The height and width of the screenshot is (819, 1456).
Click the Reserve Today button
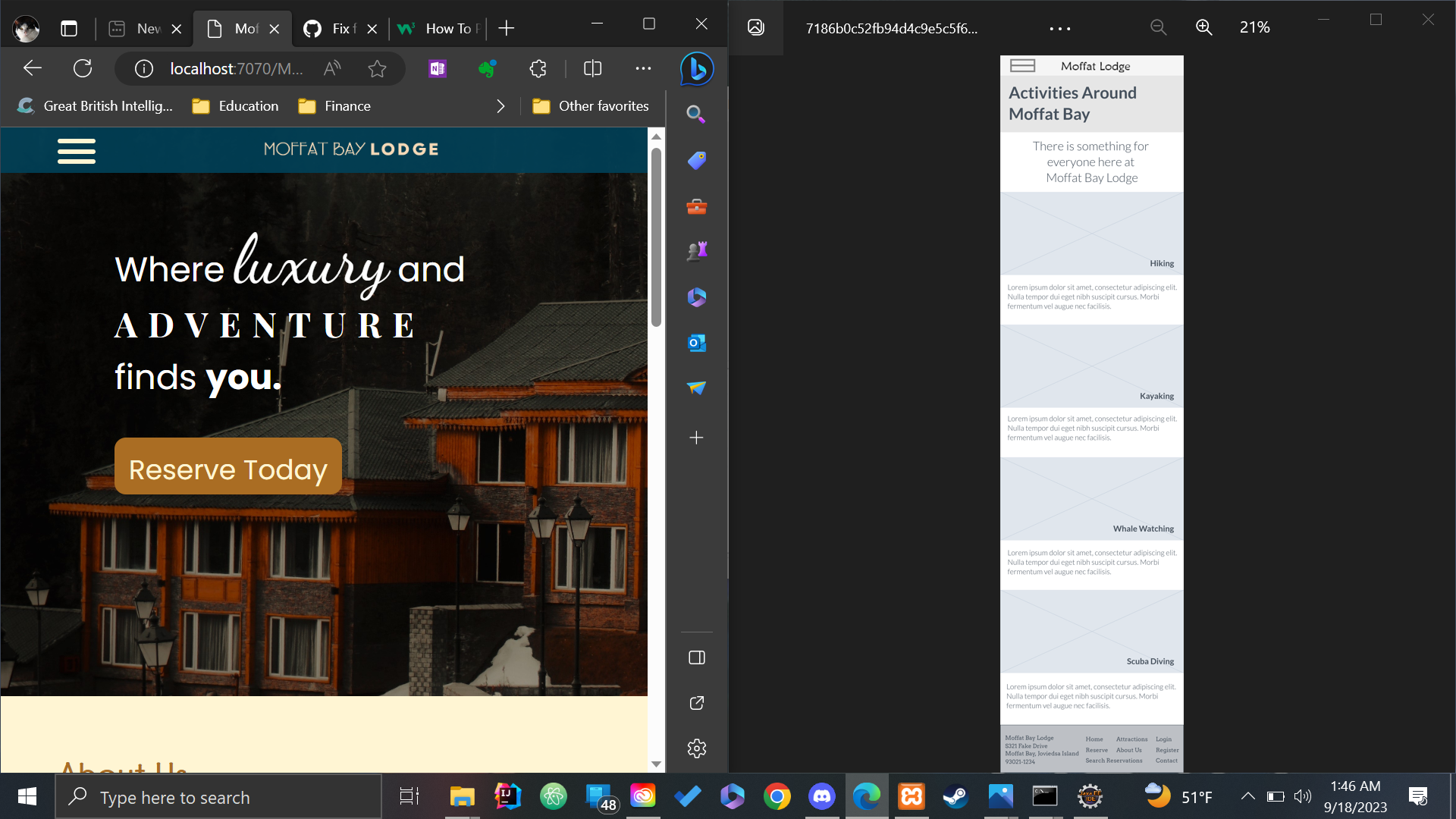tap(227, 467)
